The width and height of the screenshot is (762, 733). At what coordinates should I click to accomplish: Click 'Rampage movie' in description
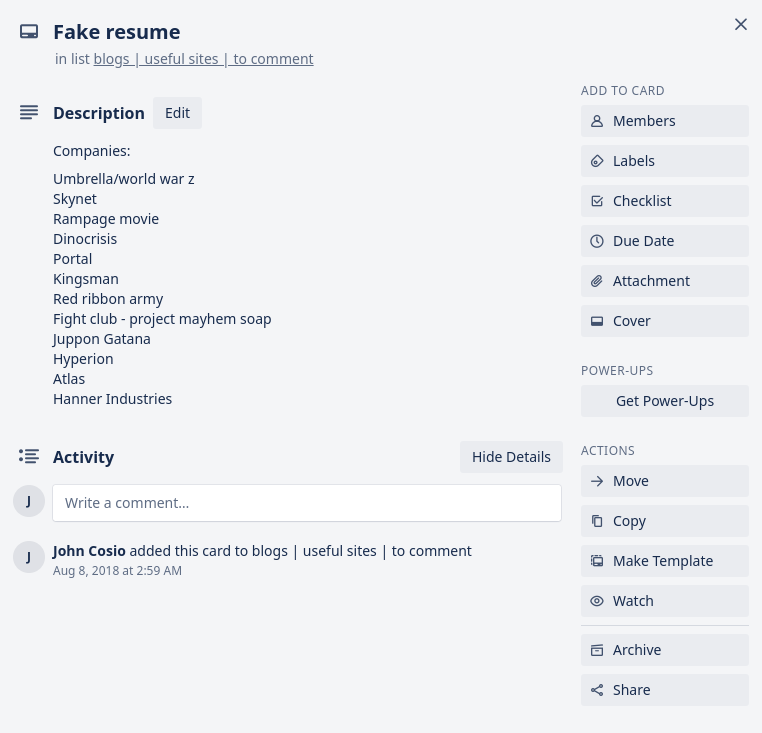tap(106, 219)
